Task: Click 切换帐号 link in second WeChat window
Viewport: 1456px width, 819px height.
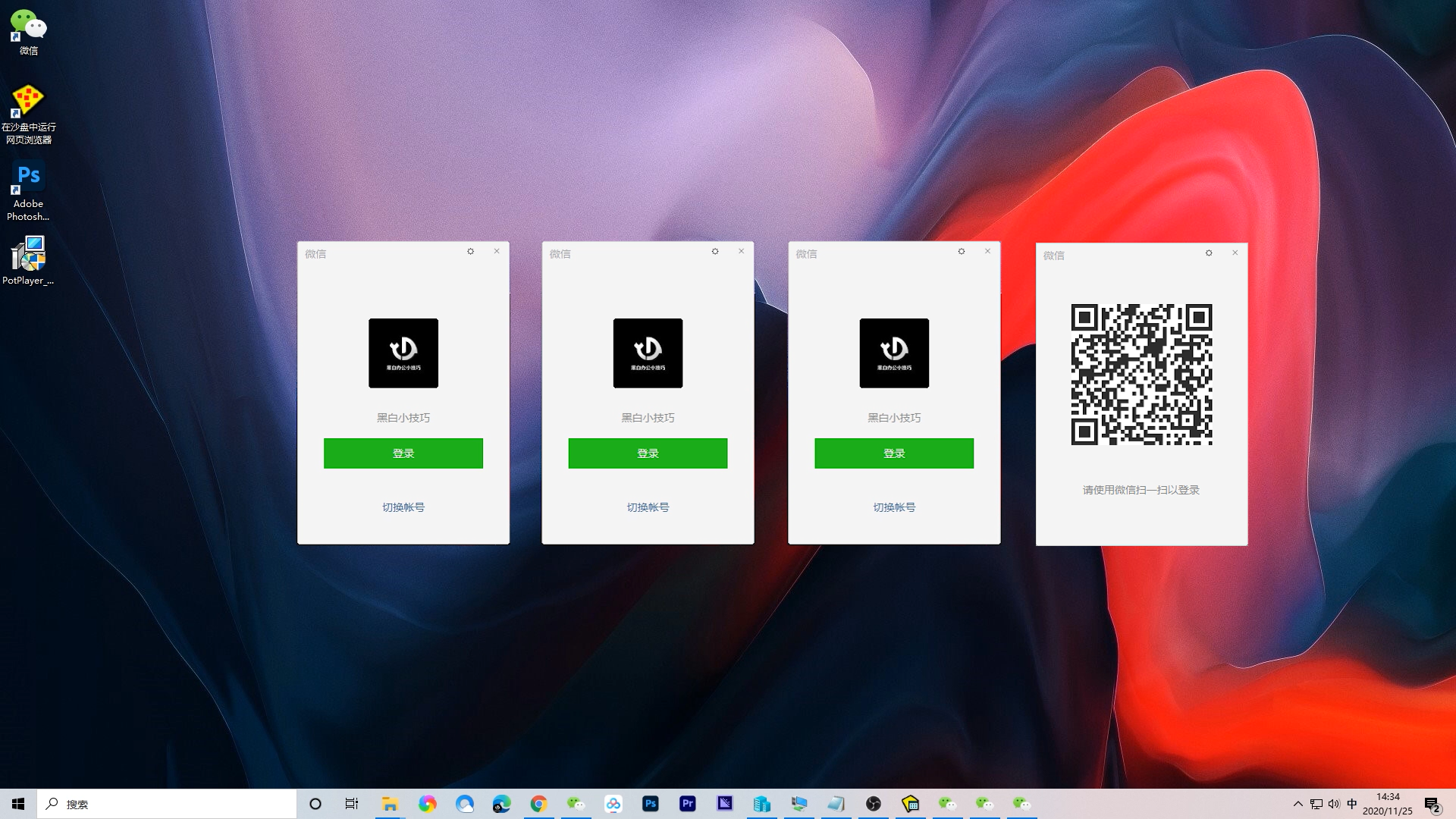Action: pyautogui.click(x=648, y=507)
